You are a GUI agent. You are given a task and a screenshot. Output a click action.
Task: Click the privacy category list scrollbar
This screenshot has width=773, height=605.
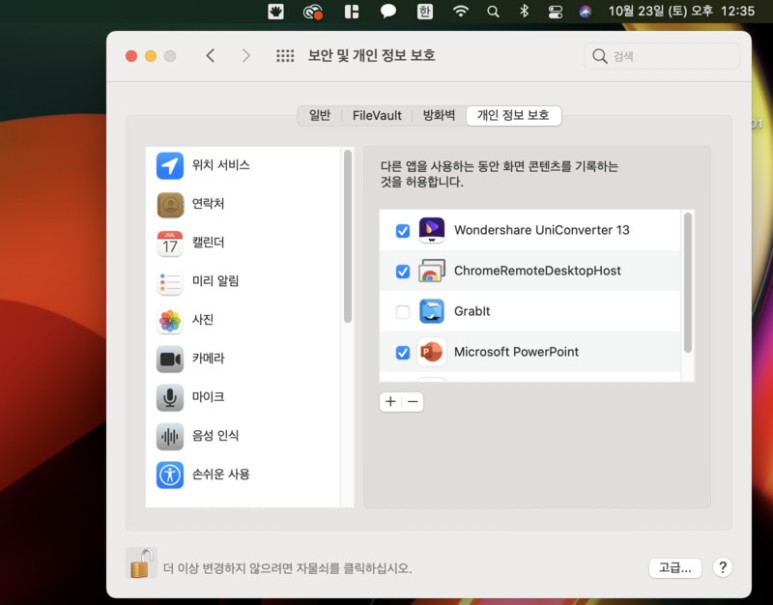[x=348, y=237]
